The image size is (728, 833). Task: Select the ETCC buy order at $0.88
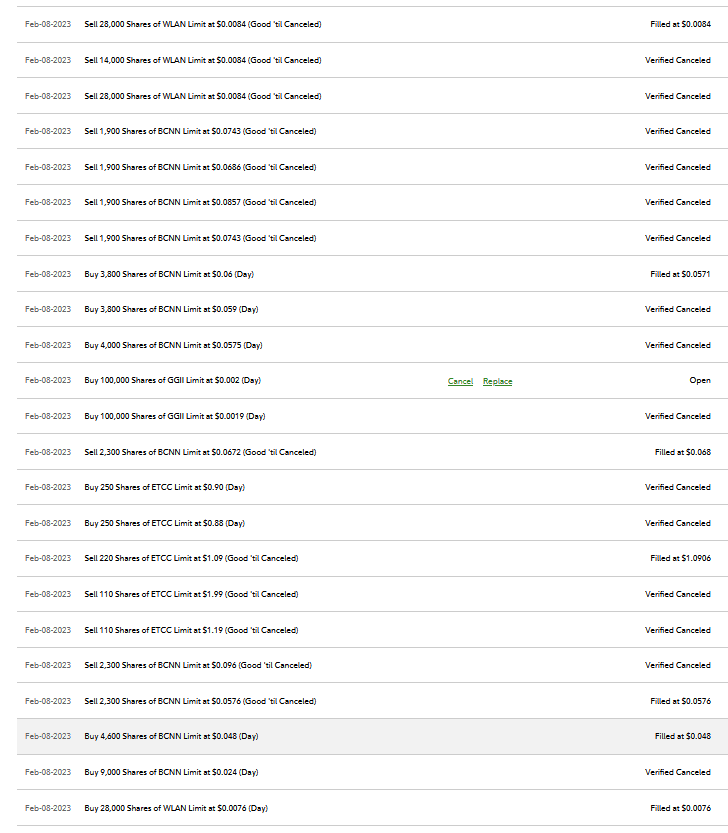164,523
